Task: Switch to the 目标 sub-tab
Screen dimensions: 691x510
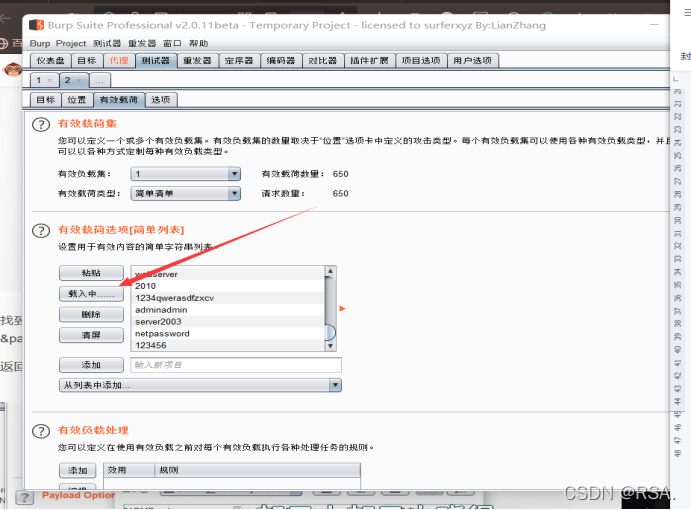Action: tap(46, 100)
